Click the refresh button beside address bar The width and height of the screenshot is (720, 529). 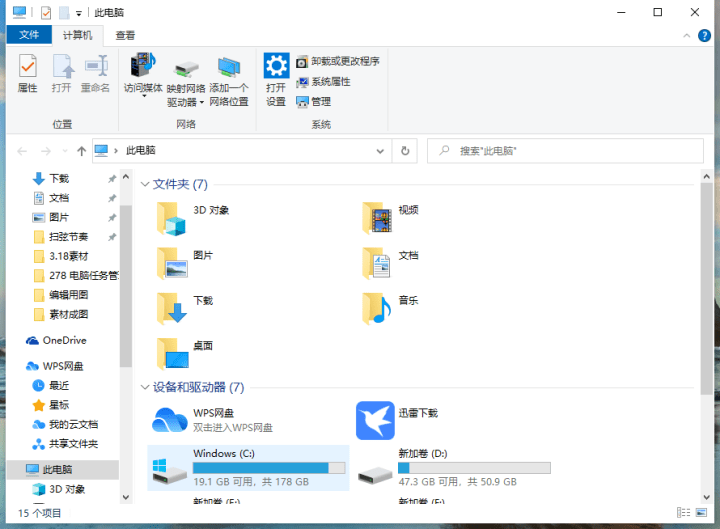tap(404, 151)
